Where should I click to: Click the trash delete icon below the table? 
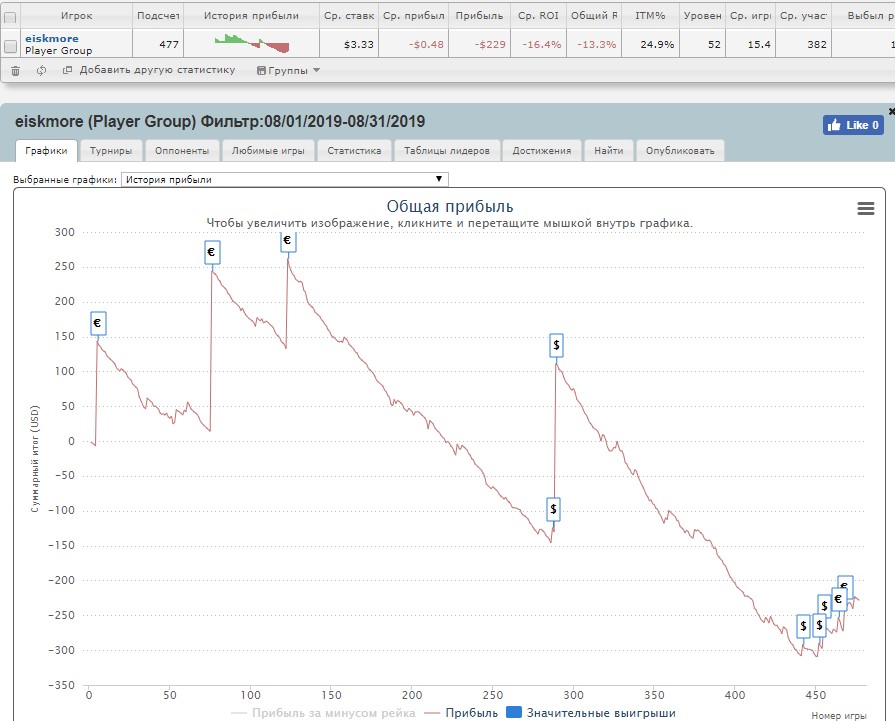[15, 71]
